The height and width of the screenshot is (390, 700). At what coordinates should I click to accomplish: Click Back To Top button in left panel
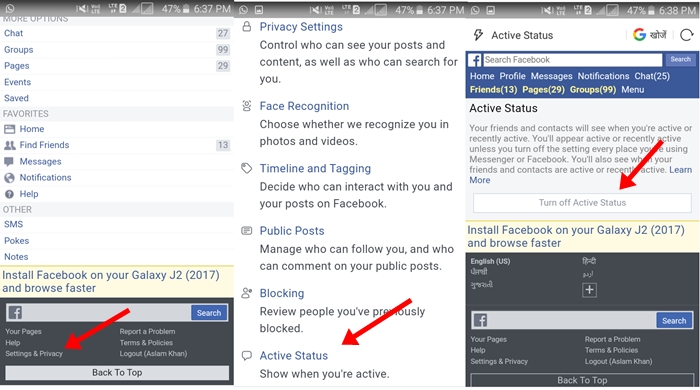[x=117, y=373]
